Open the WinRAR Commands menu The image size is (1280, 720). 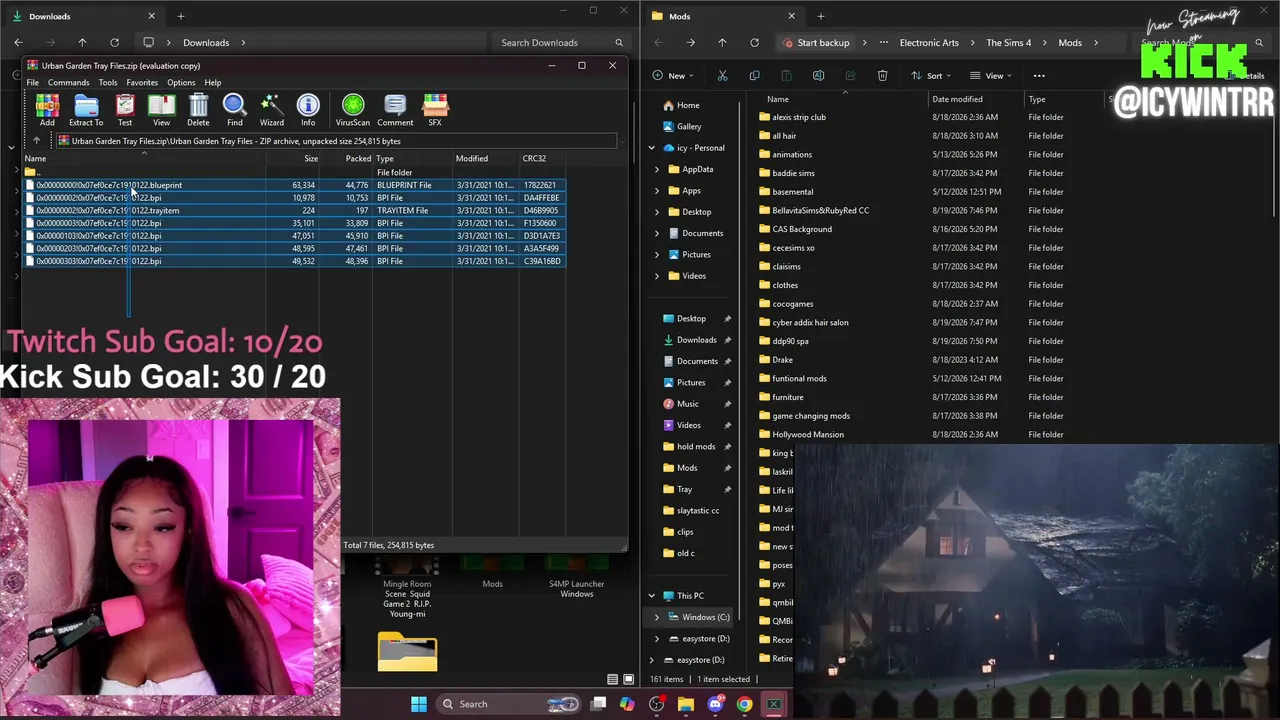tap(68, 83)
